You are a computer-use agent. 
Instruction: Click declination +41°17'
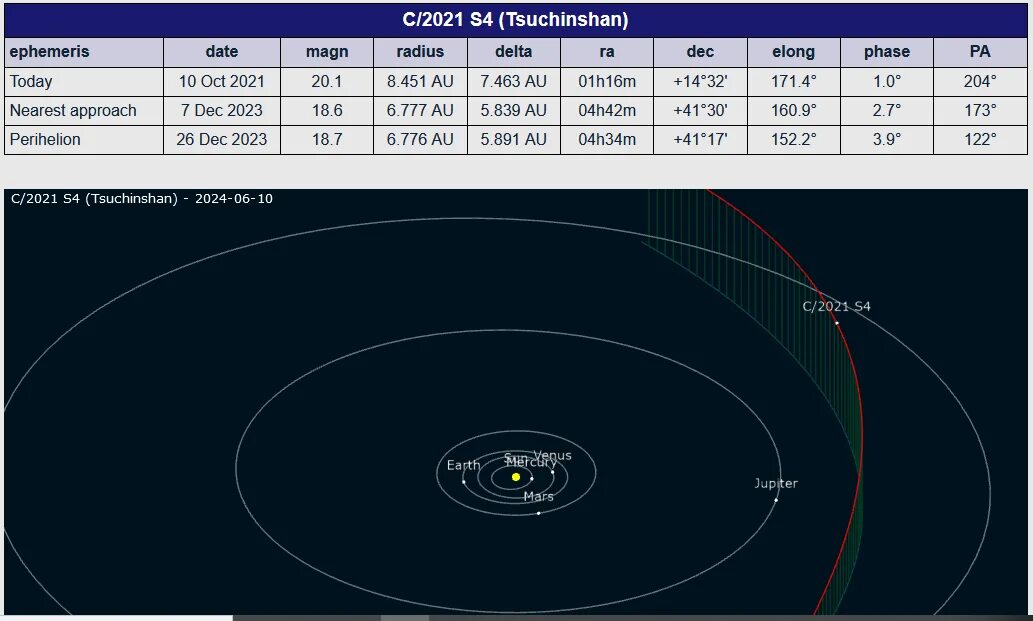coord(700,139)
